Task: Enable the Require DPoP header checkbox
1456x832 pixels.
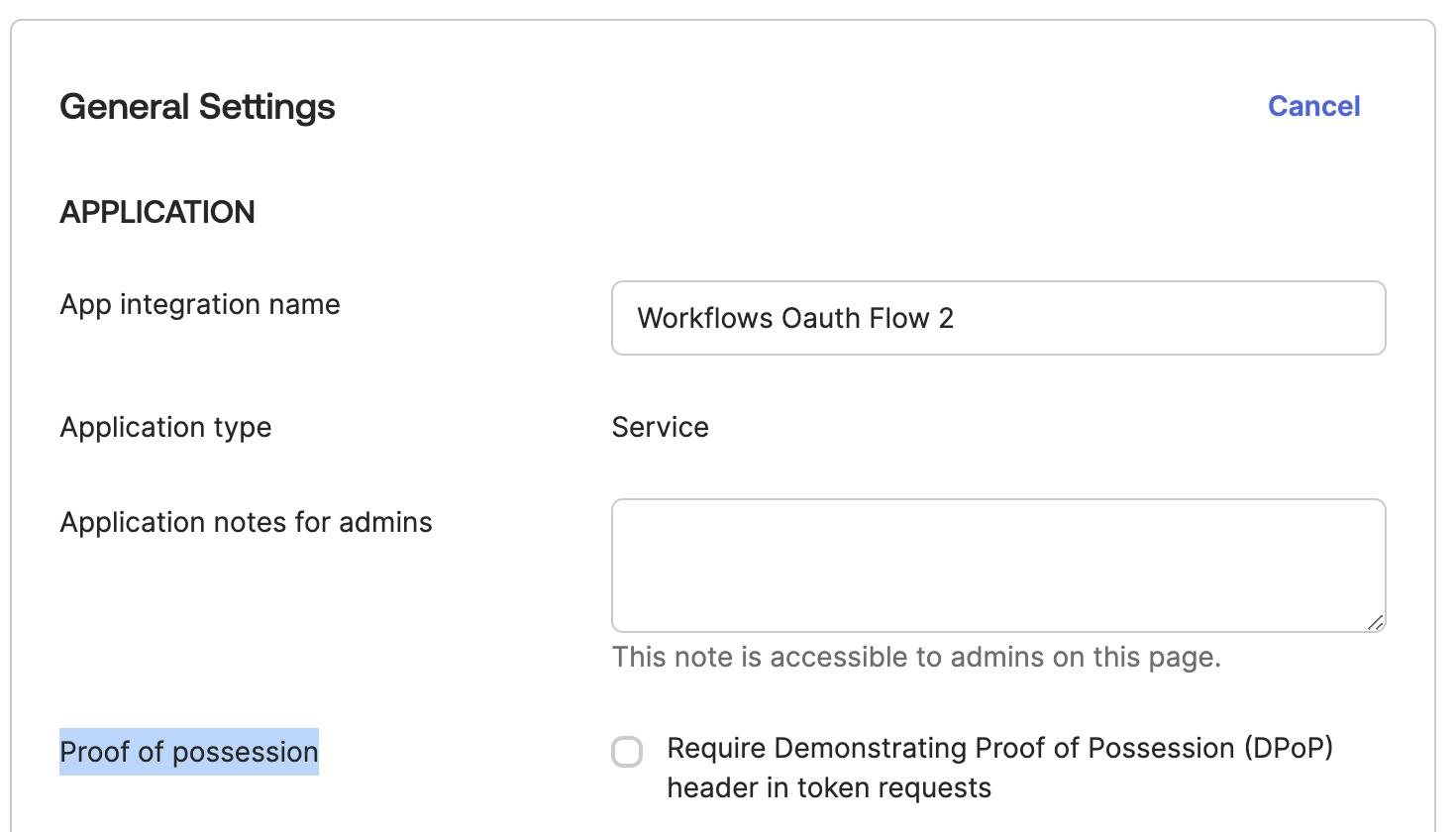Action: click(627, 752)
